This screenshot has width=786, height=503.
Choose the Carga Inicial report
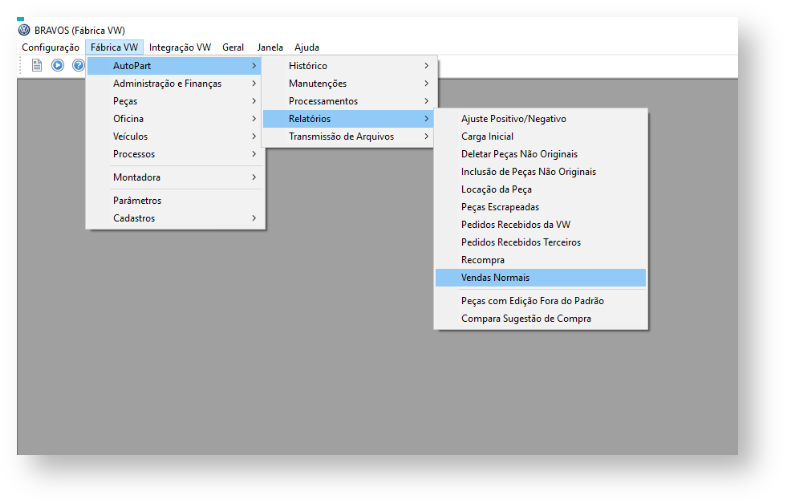click(541, 136)
